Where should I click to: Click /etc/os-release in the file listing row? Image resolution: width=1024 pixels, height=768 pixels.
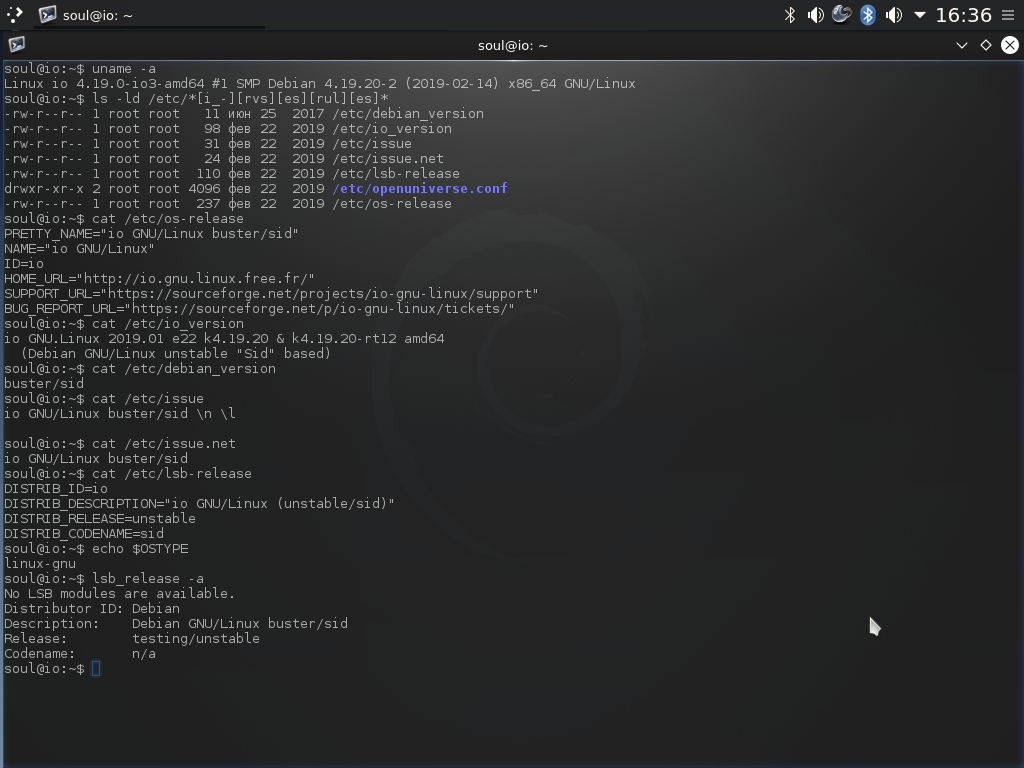click(392, 204)
